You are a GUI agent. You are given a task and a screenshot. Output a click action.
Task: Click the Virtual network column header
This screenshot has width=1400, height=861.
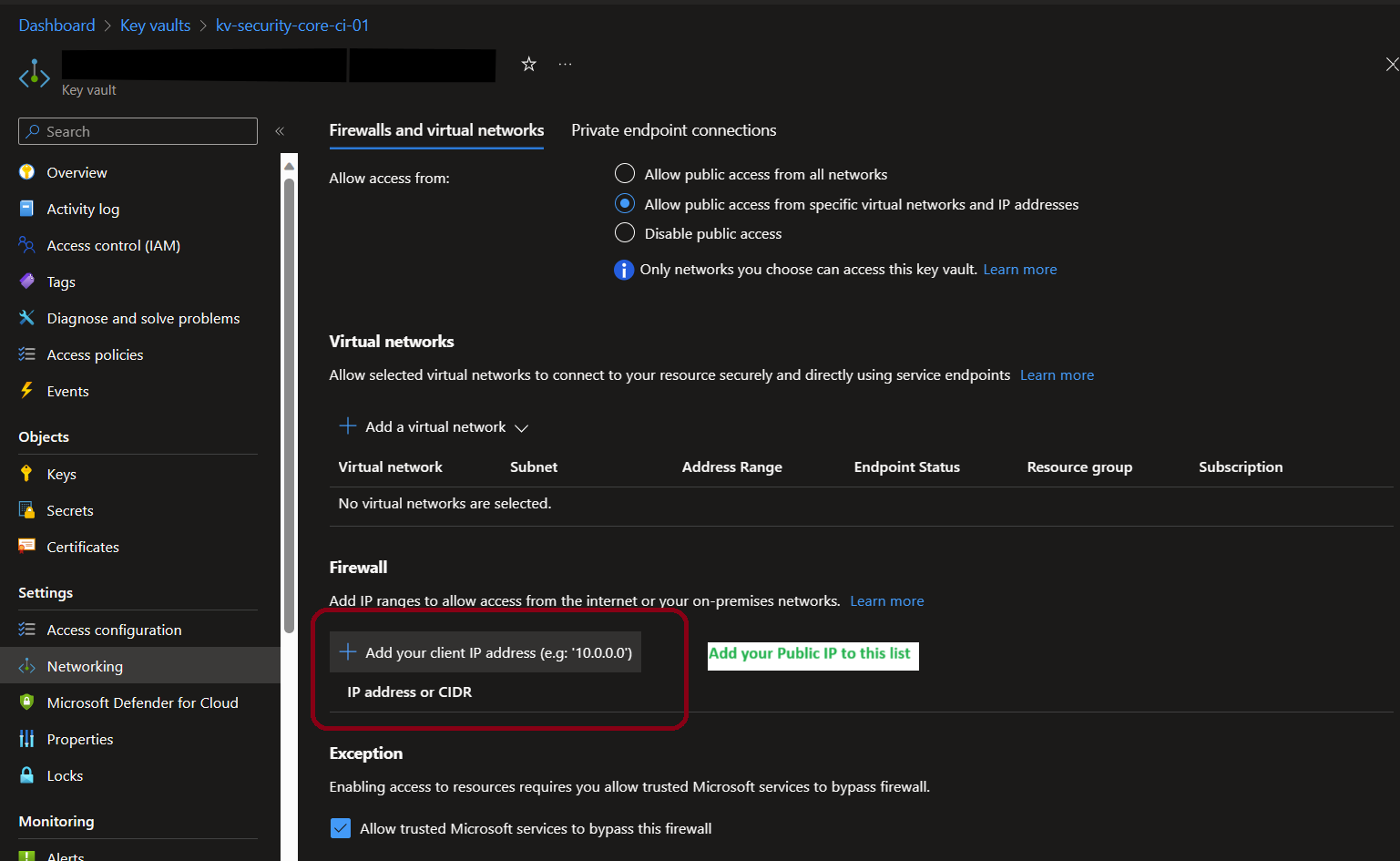click(x=390, y=466)
